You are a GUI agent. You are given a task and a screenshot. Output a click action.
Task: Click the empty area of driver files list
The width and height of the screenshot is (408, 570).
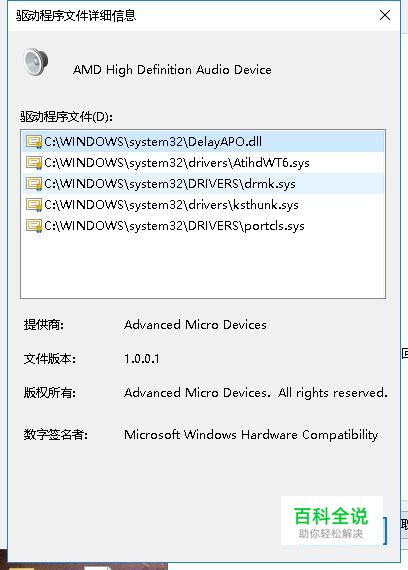pyautogui.click(x=203, y=267)
